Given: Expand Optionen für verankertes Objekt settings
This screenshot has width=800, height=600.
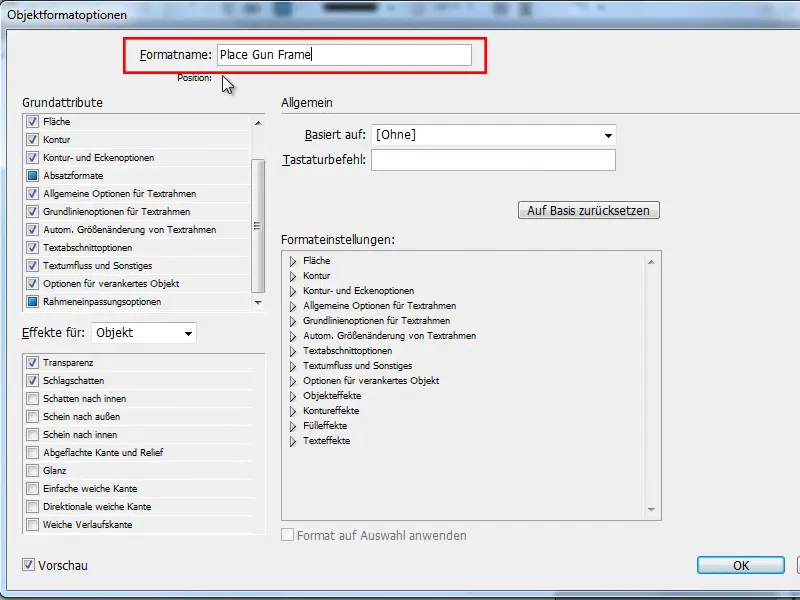Looking at the screenshot, I should (x=293, y=381).
